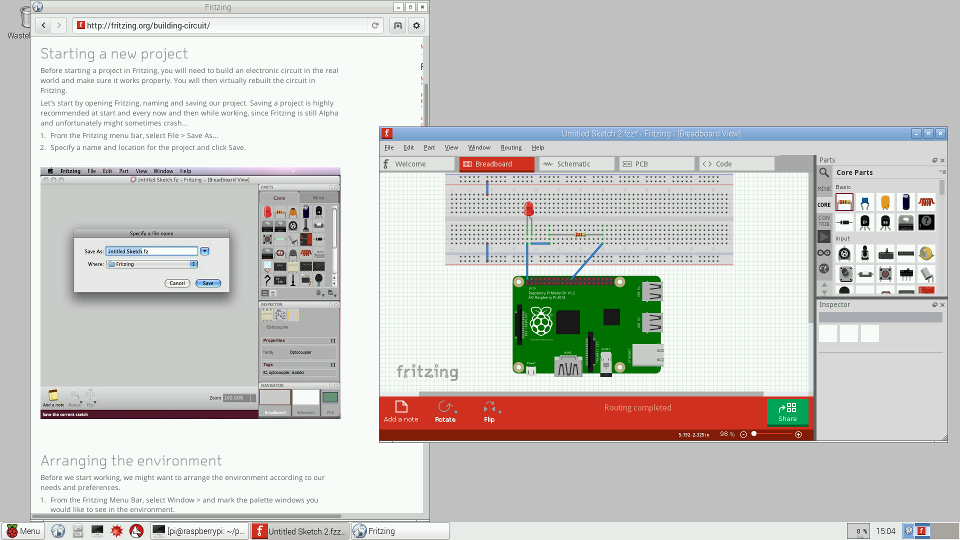Click the Rotate tool
Viewport: 960px width, 540px height.
445,411
